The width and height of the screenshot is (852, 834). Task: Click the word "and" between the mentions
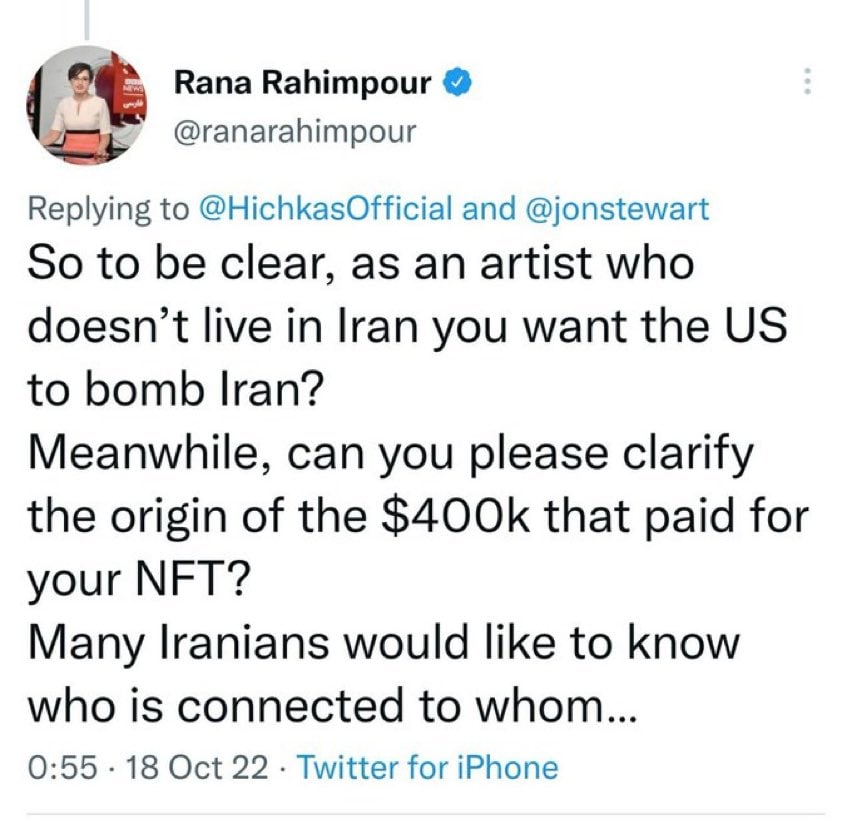click(x=488, y=209)
